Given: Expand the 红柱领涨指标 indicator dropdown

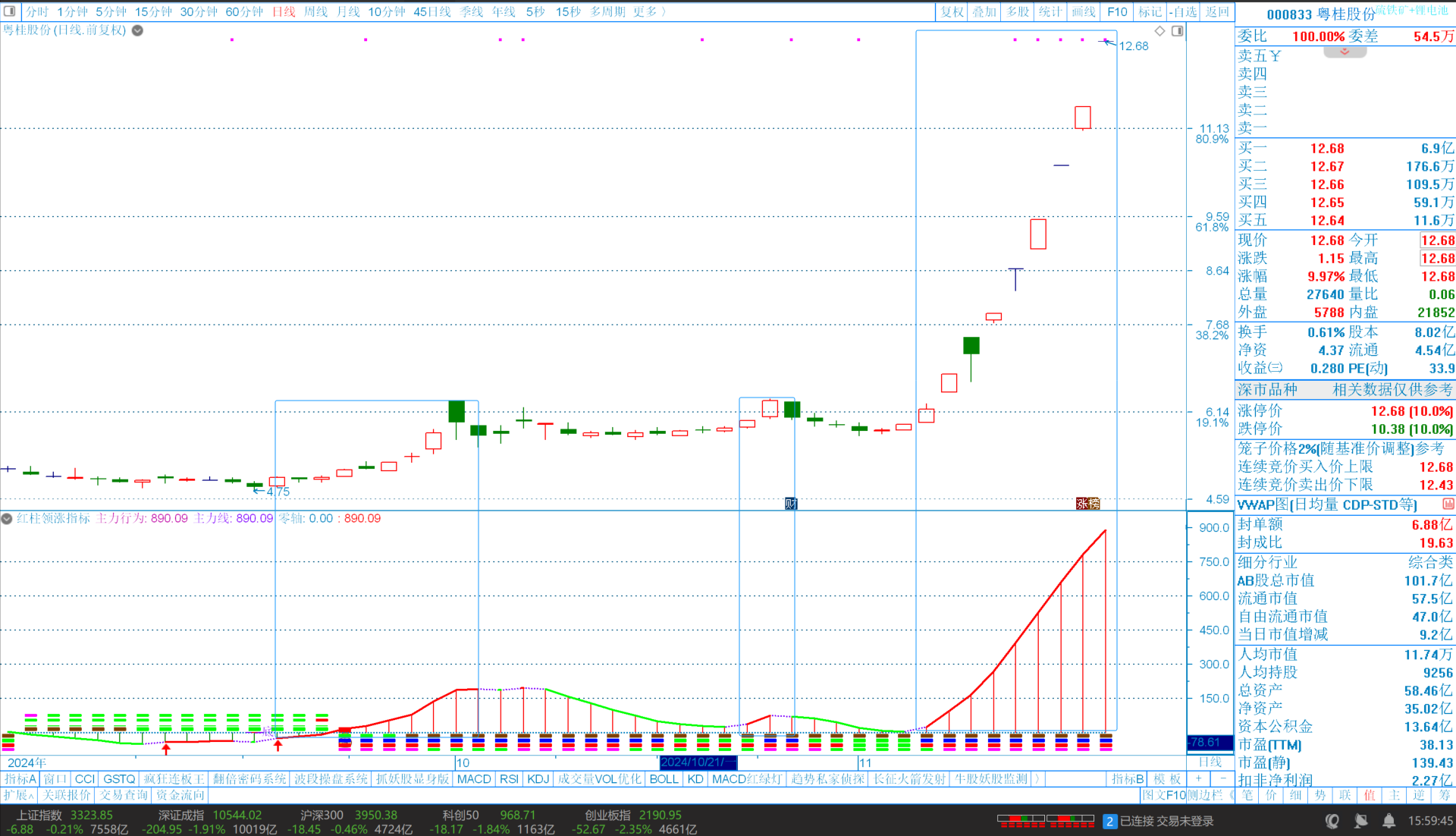Looking at the screenshot, I should 7,519.
